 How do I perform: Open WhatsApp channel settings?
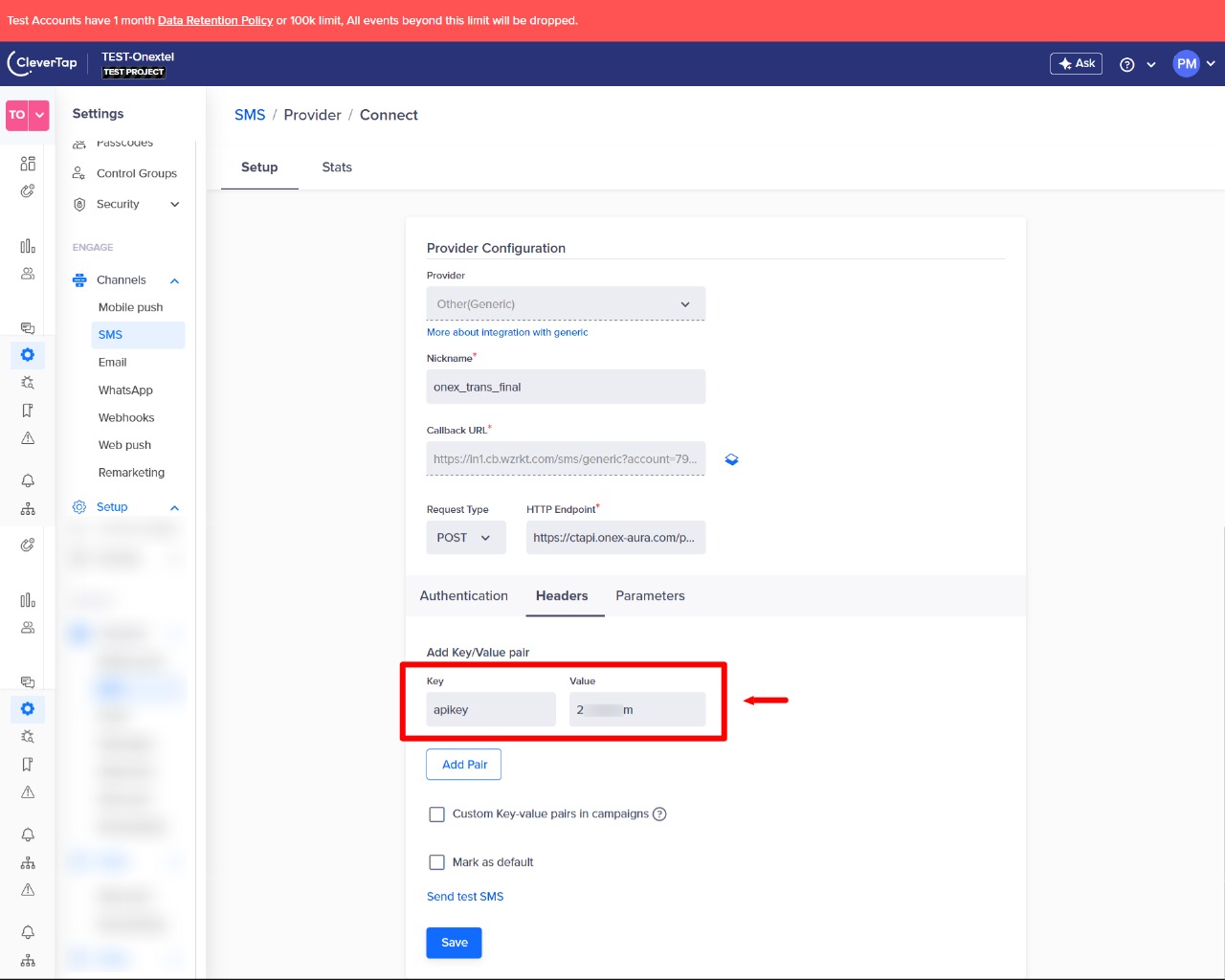(125, 390)
